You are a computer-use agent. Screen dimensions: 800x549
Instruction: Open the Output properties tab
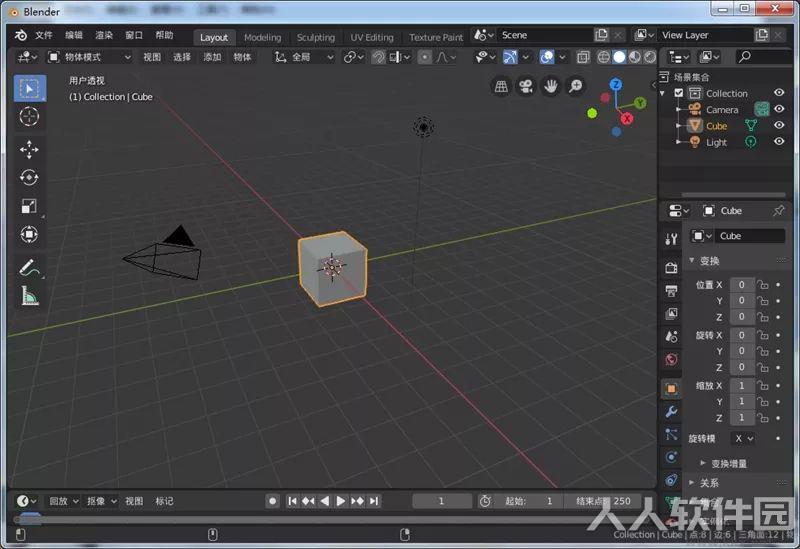671,291
